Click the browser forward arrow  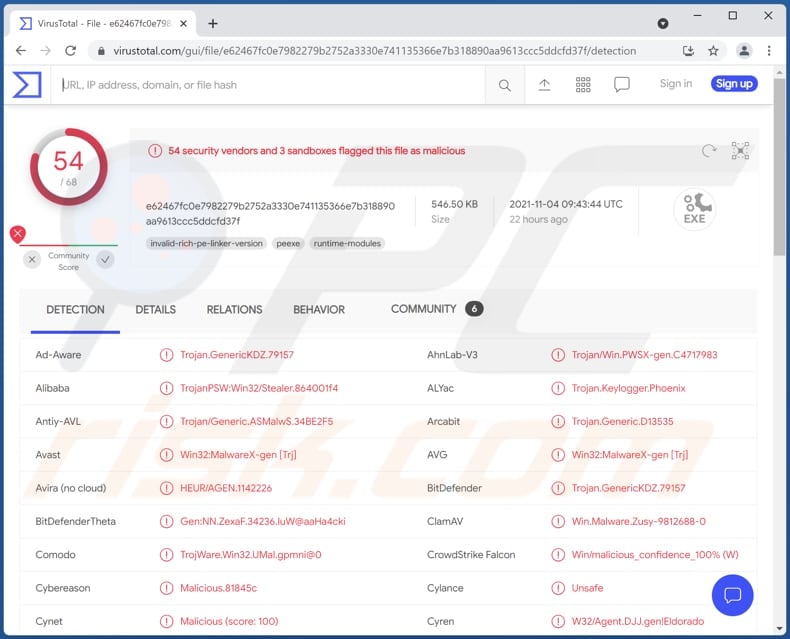(x=45, y=50)
